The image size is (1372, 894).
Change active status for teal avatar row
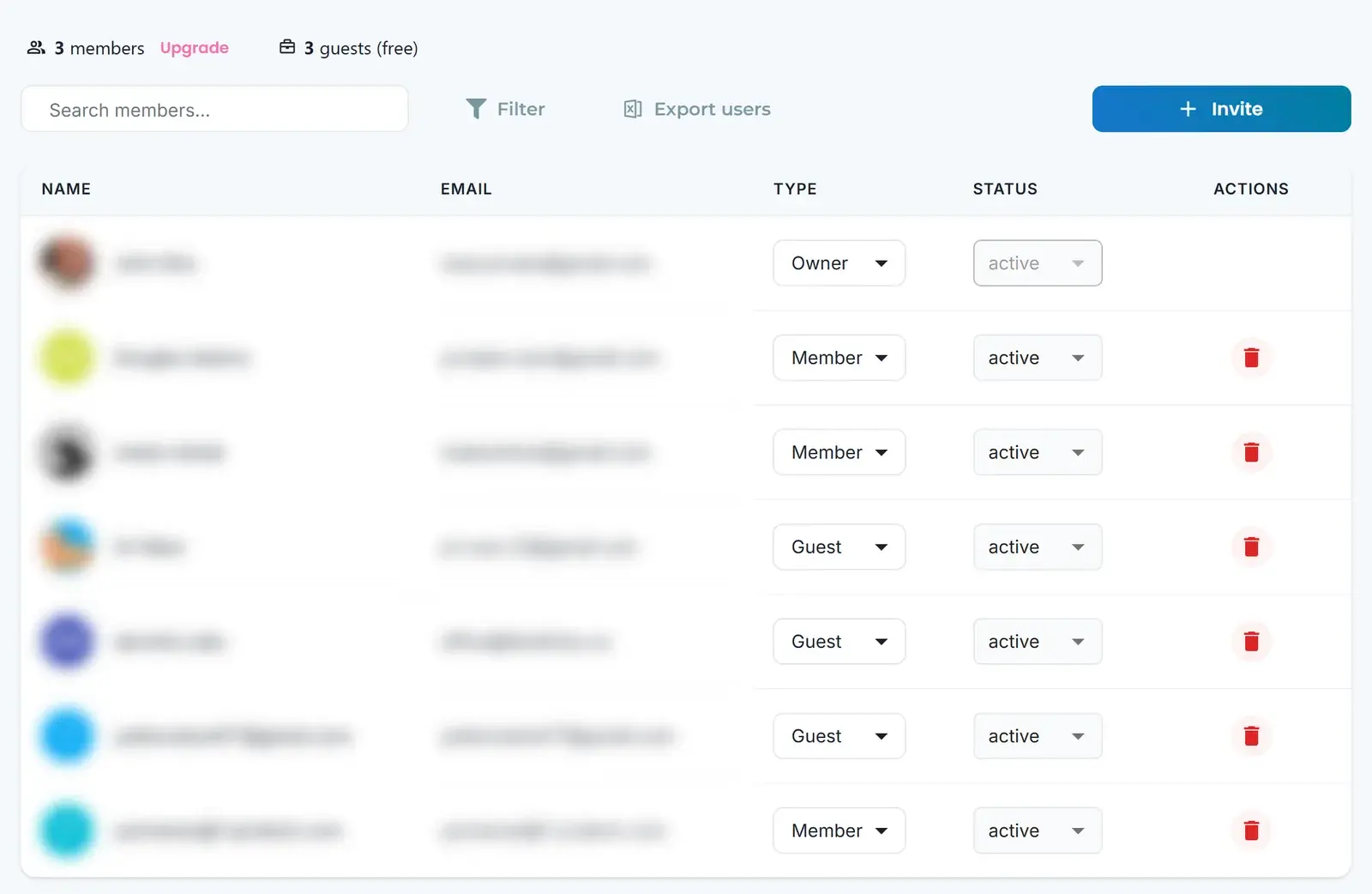[x=1038, y=831]
